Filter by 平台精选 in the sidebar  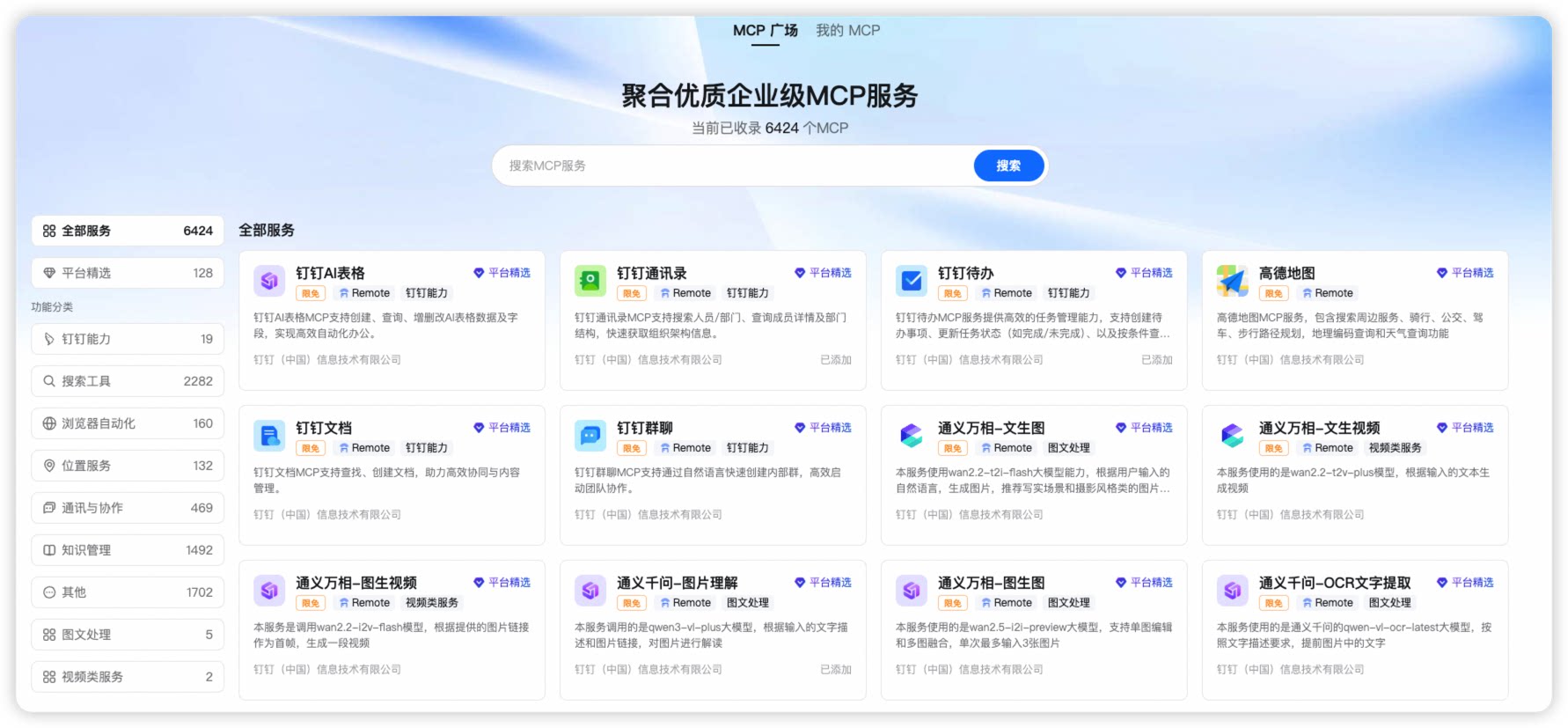(128, 273)
